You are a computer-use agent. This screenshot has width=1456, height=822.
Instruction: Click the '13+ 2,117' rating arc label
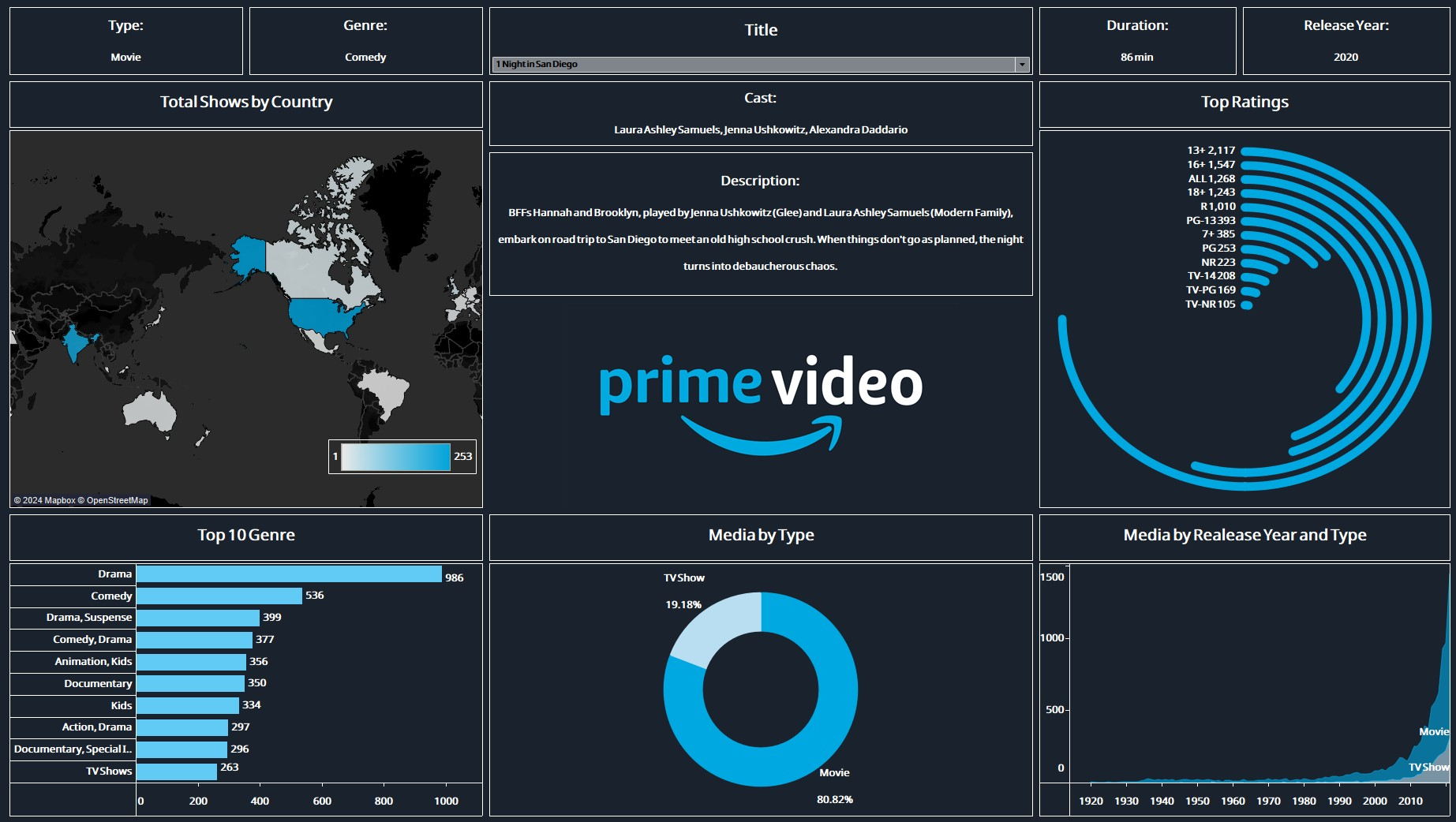click(1211, 151)
